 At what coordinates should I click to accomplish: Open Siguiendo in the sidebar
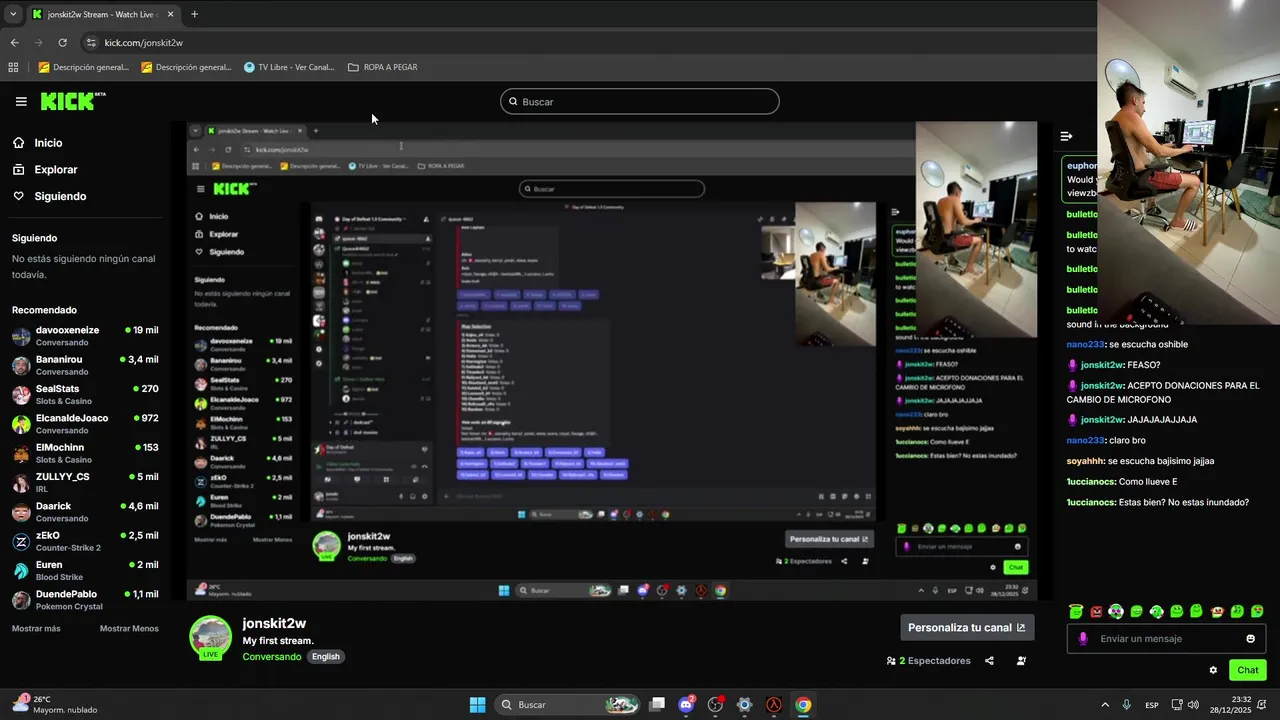pyautogui.click(x=59, y=196)
